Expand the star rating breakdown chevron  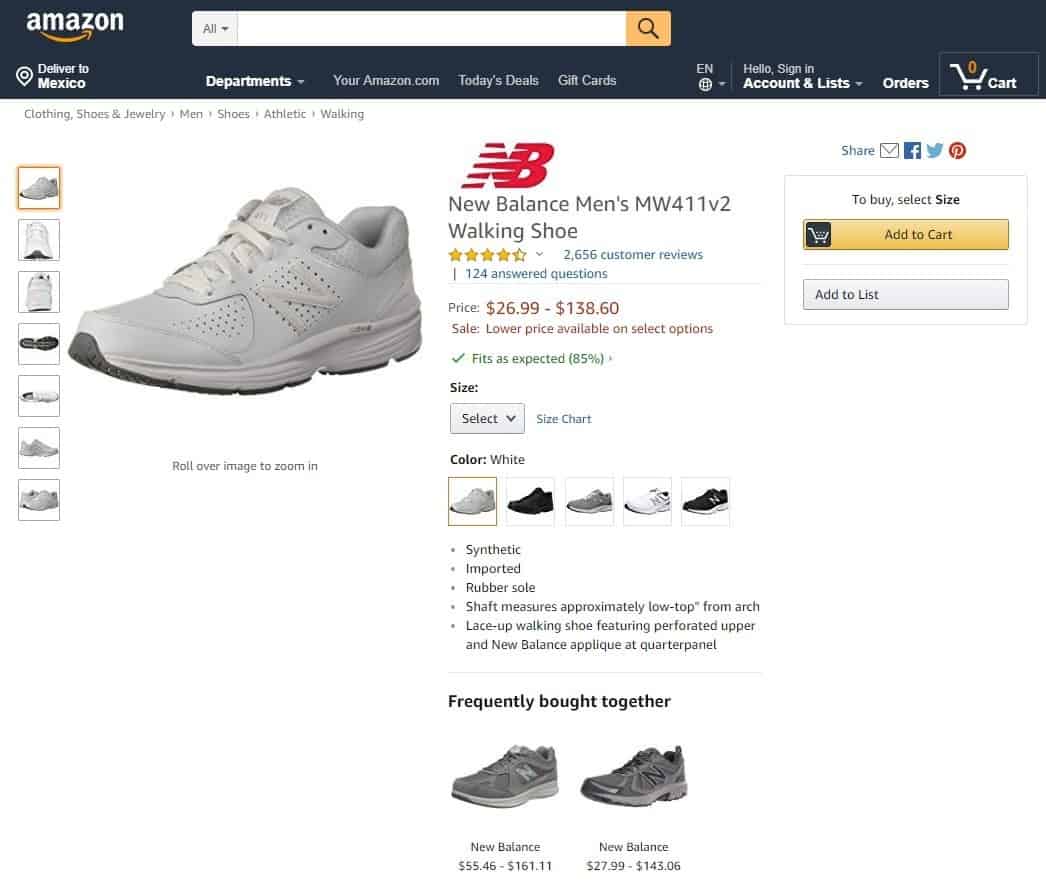tap(539, 254)
